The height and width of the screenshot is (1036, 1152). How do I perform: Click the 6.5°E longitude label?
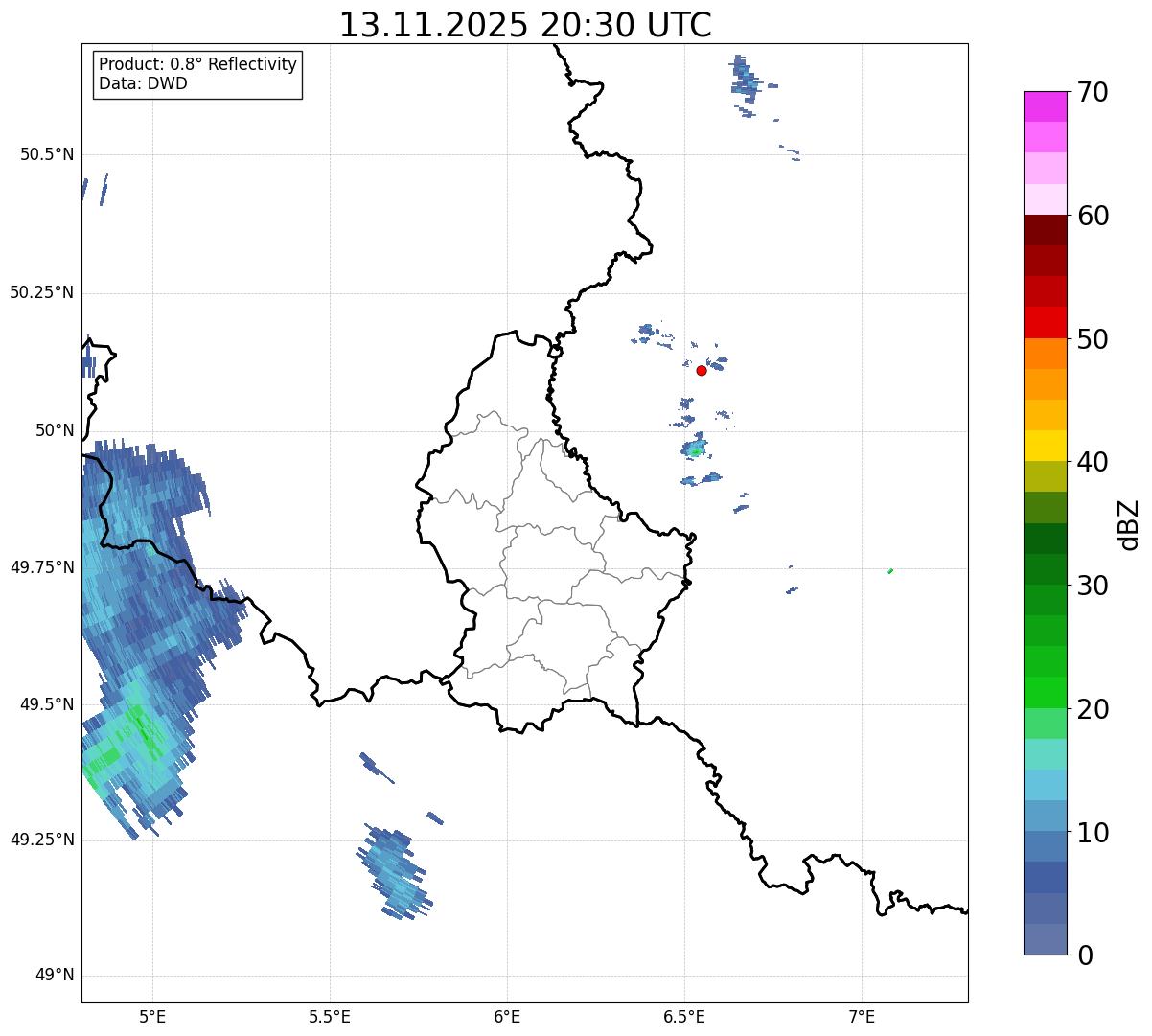684,1017
